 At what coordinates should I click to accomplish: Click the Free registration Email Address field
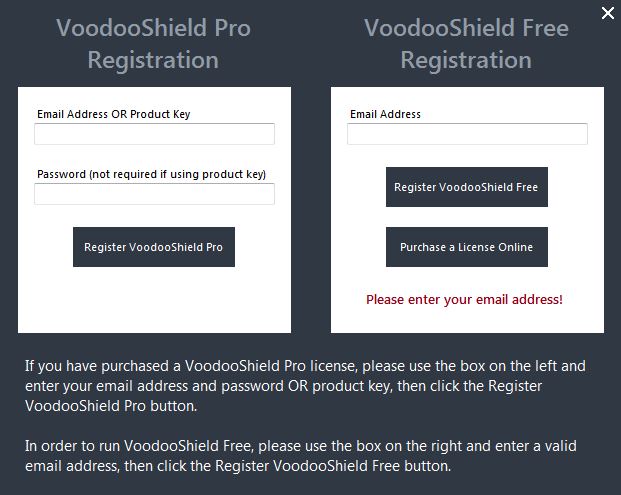[467, 134]
